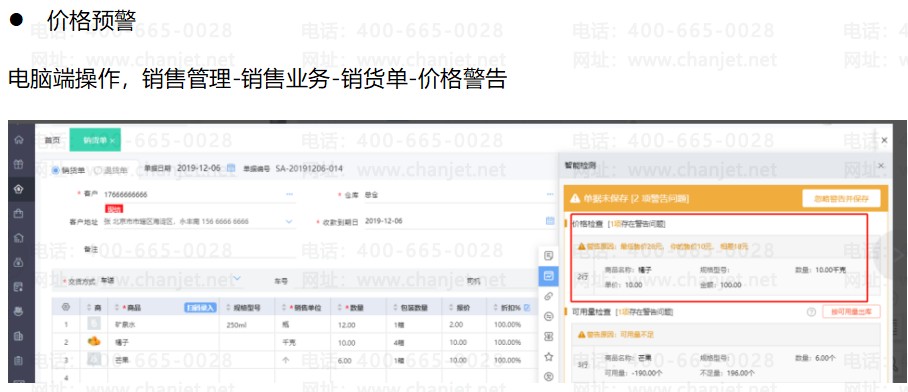
Task: Click the highlighted smart-check icon in side toolbar
Action: 548,276
